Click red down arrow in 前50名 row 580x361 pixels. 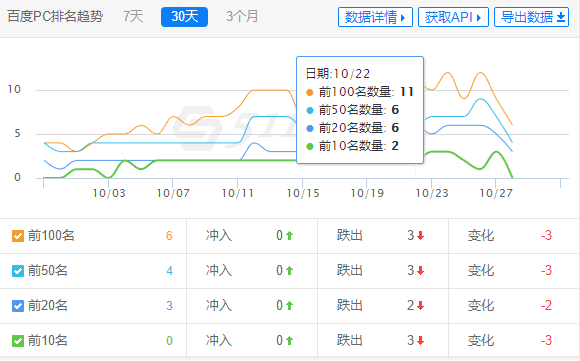coord(420,270)
